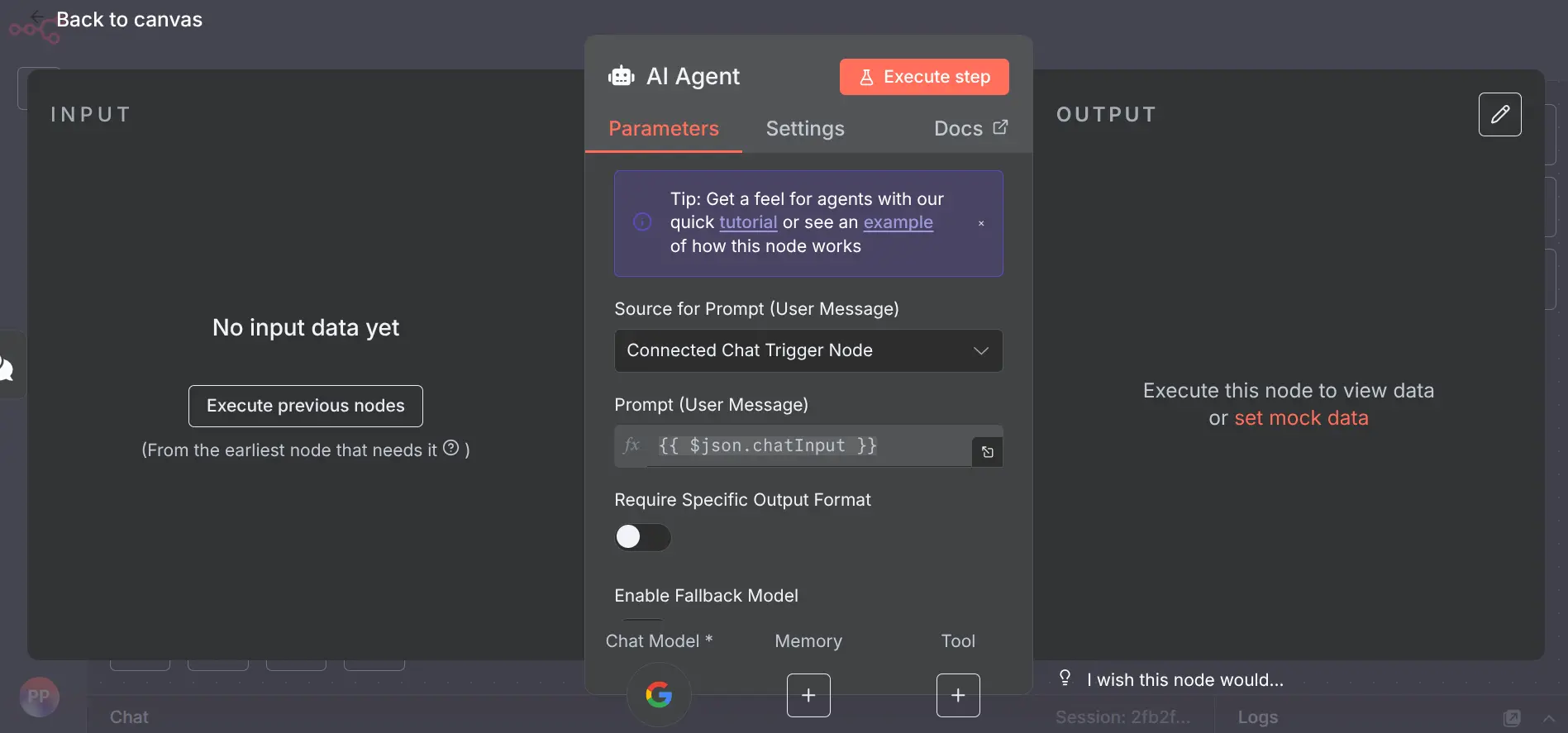1568x733 pixels.
Task: Click the lightbulb feedback icon
Action: (1065, 678)
